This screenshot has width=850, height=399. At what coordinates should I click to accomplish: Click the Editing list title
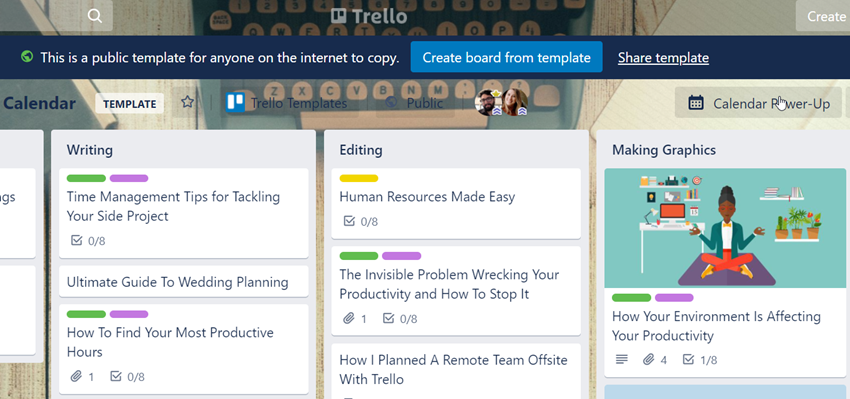360,150
